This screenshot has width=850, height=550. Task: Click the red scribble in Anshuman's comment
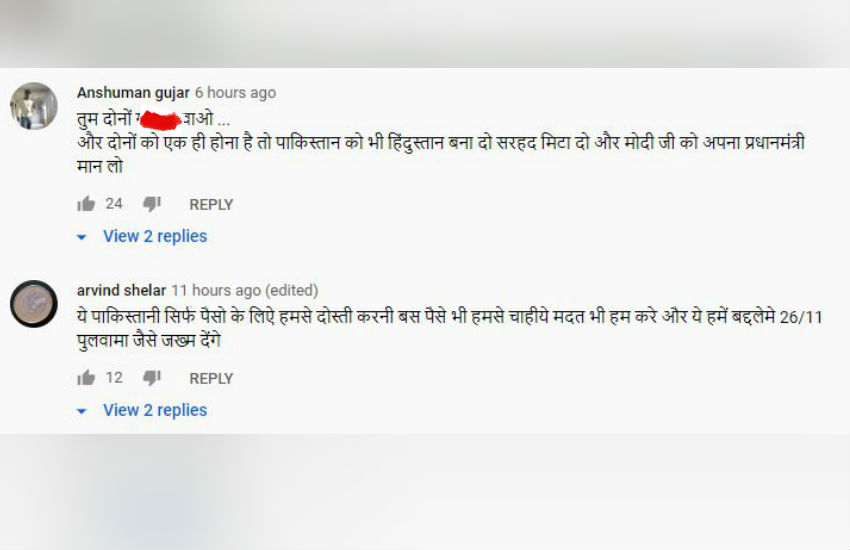point(160,120)
